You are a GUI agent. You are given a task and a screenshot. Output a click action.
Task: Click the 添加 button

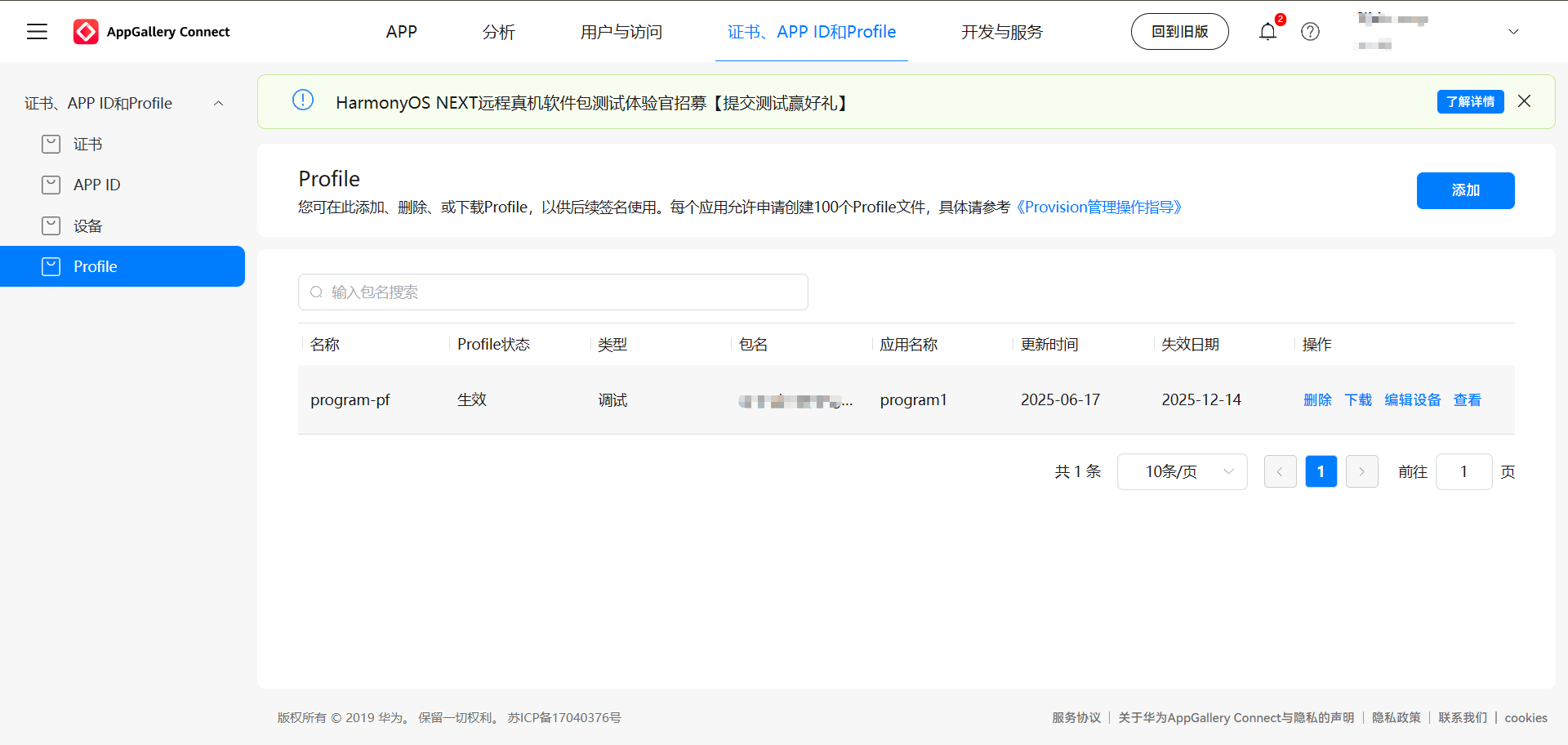1465,190
